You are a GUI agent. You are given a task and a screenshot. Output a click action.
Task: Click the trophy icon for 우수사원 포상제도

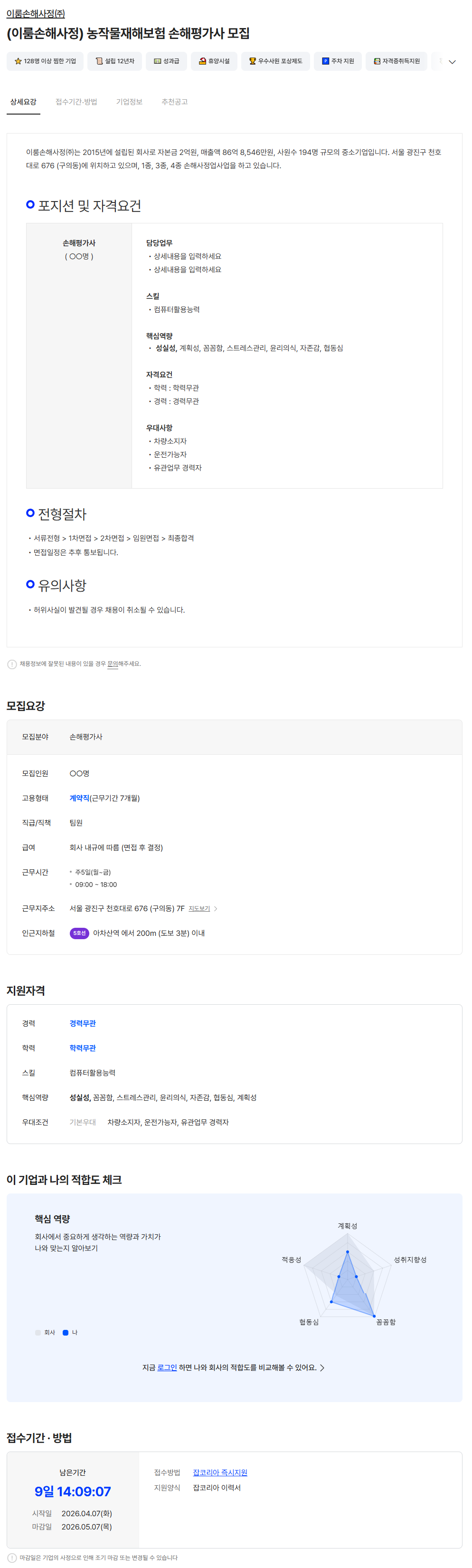(253, 61)
